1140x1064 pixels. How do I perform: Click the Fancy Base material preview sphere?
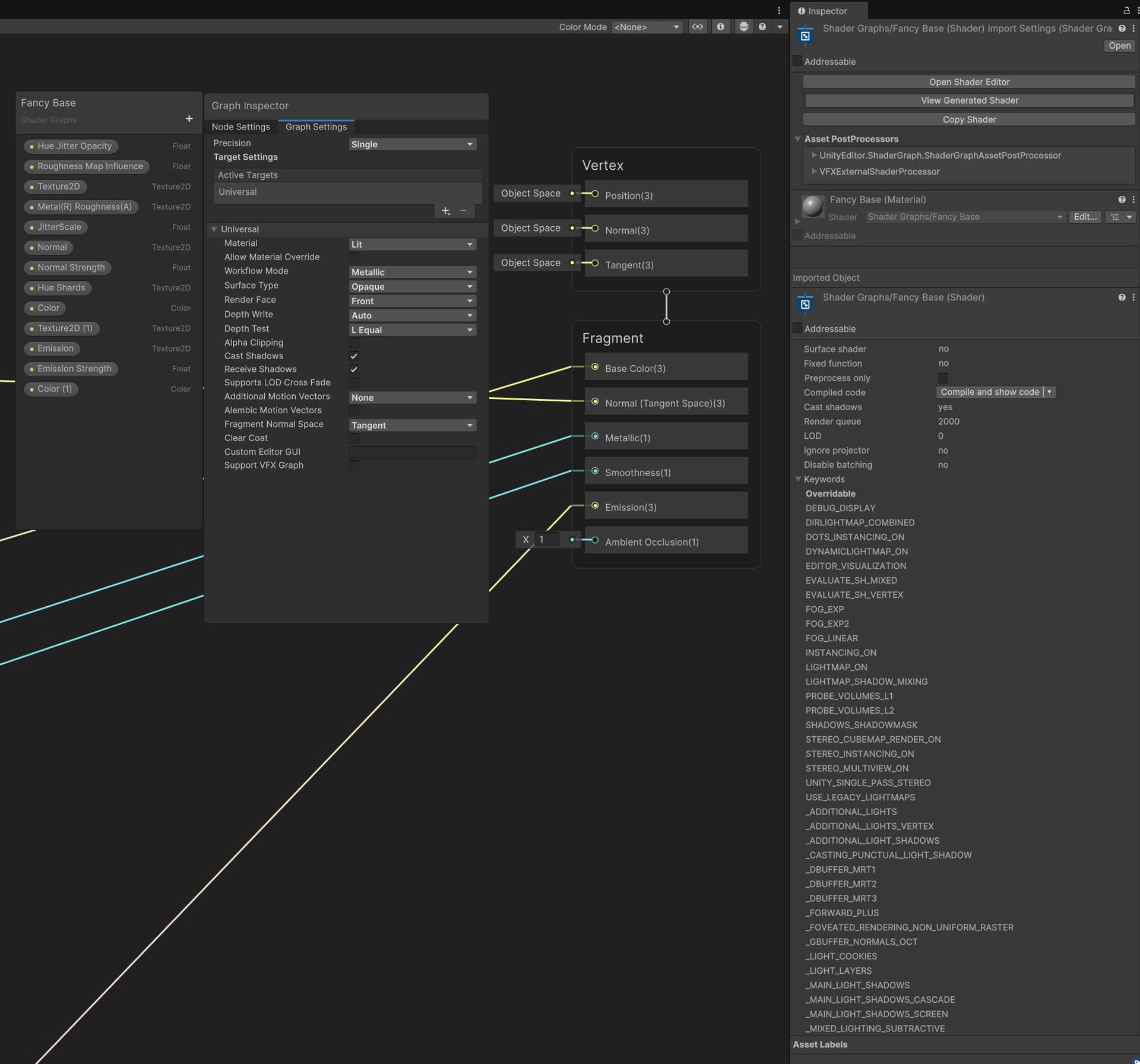coord(812,207)
